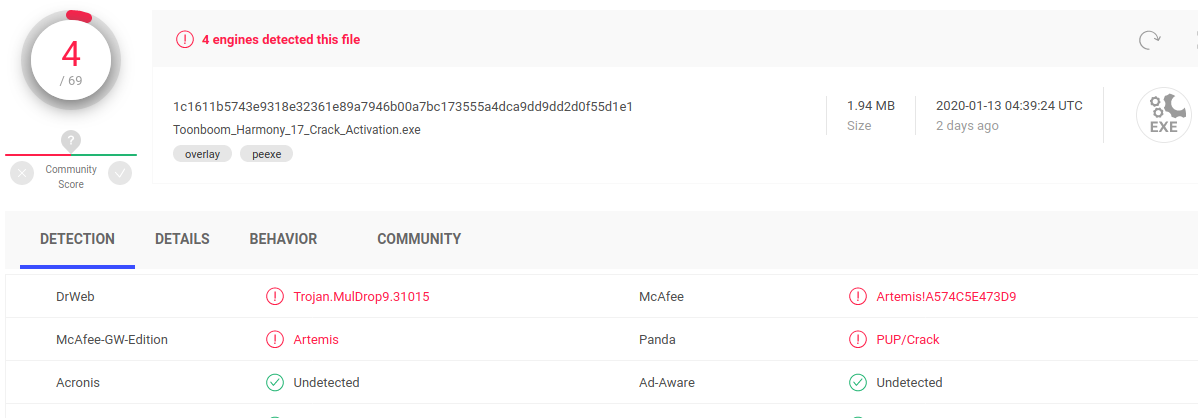The width and height of the screenshot is (1198, 418).
Task: Open the BEHAVIOR tab
Action: click(x=283, y=240)
